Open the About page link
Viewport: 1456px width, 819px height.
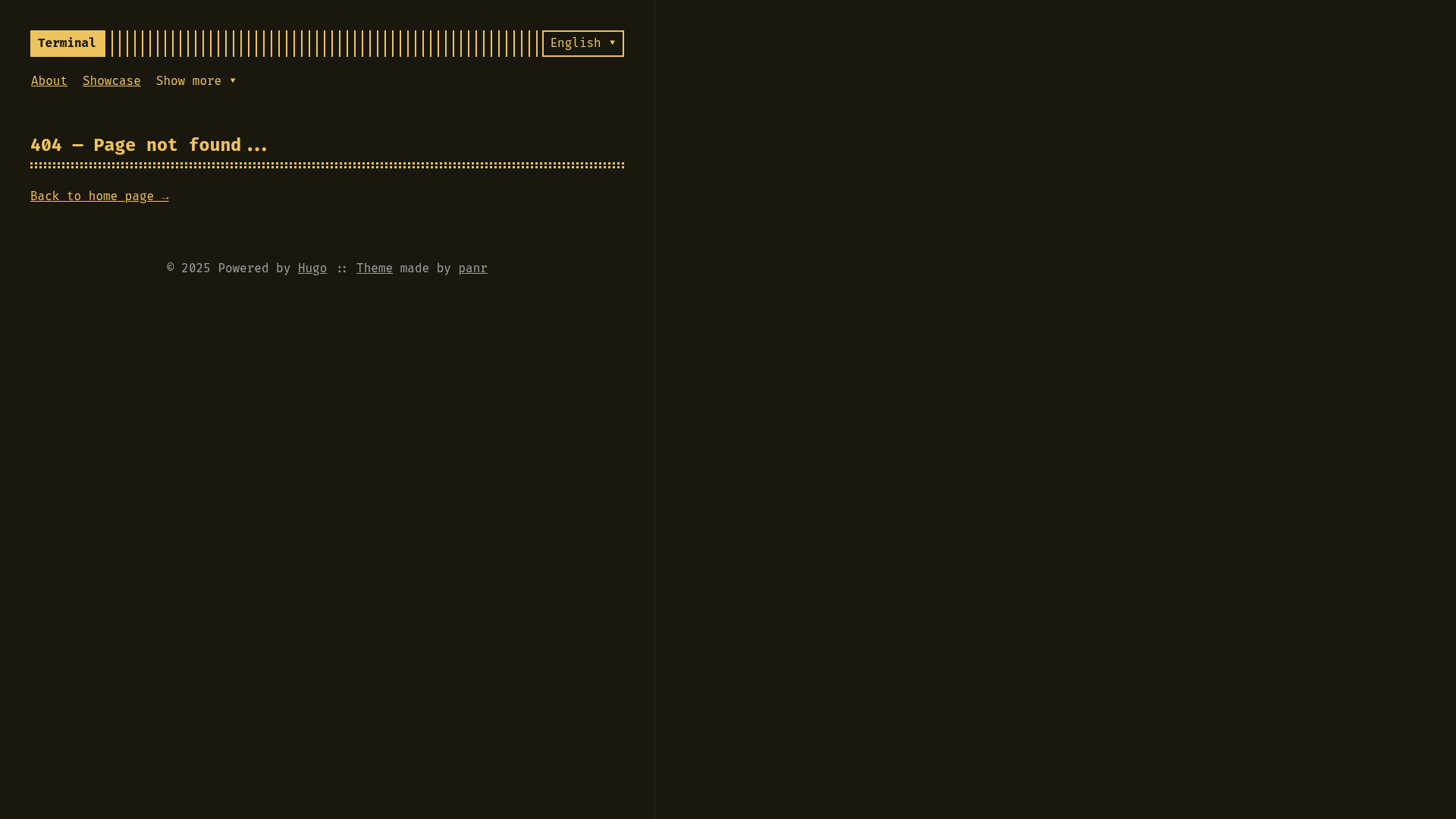pos(49,81)
